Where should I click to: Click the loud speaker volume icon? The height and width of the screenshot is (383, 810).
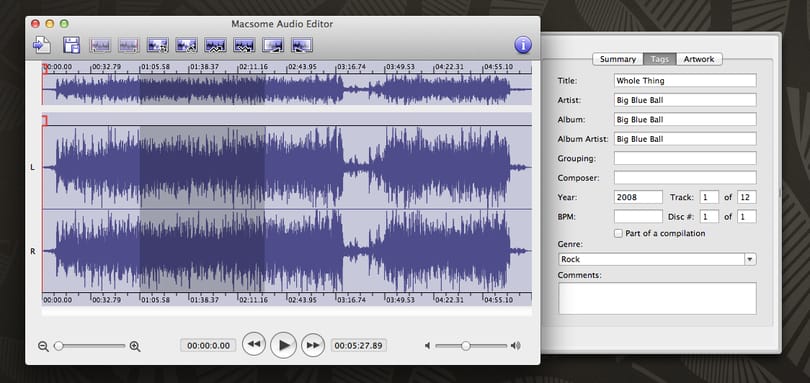pos(516,346)
